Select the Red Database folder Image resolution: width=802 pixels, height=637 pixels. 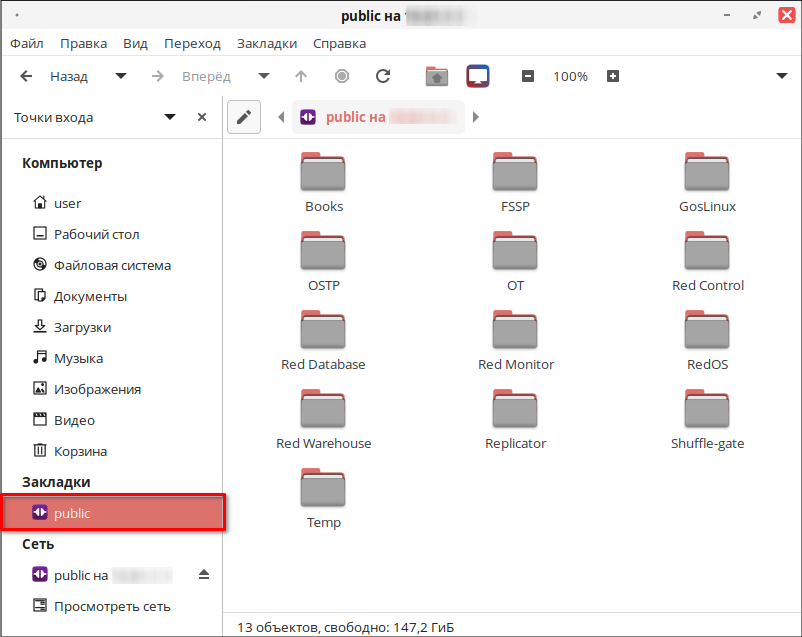click(323, 341)
